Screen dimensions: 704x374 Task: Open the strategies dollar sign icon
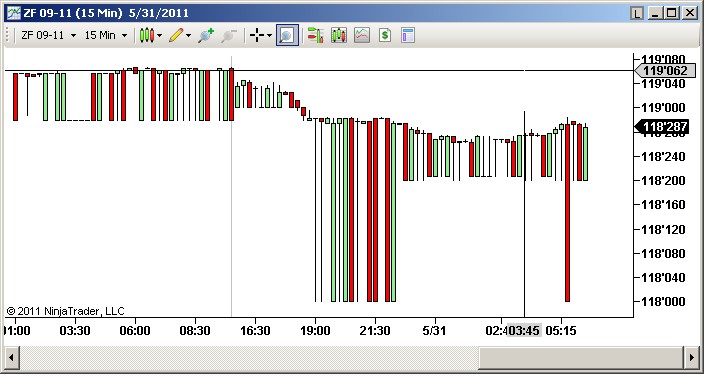click(x=385, y=35)
